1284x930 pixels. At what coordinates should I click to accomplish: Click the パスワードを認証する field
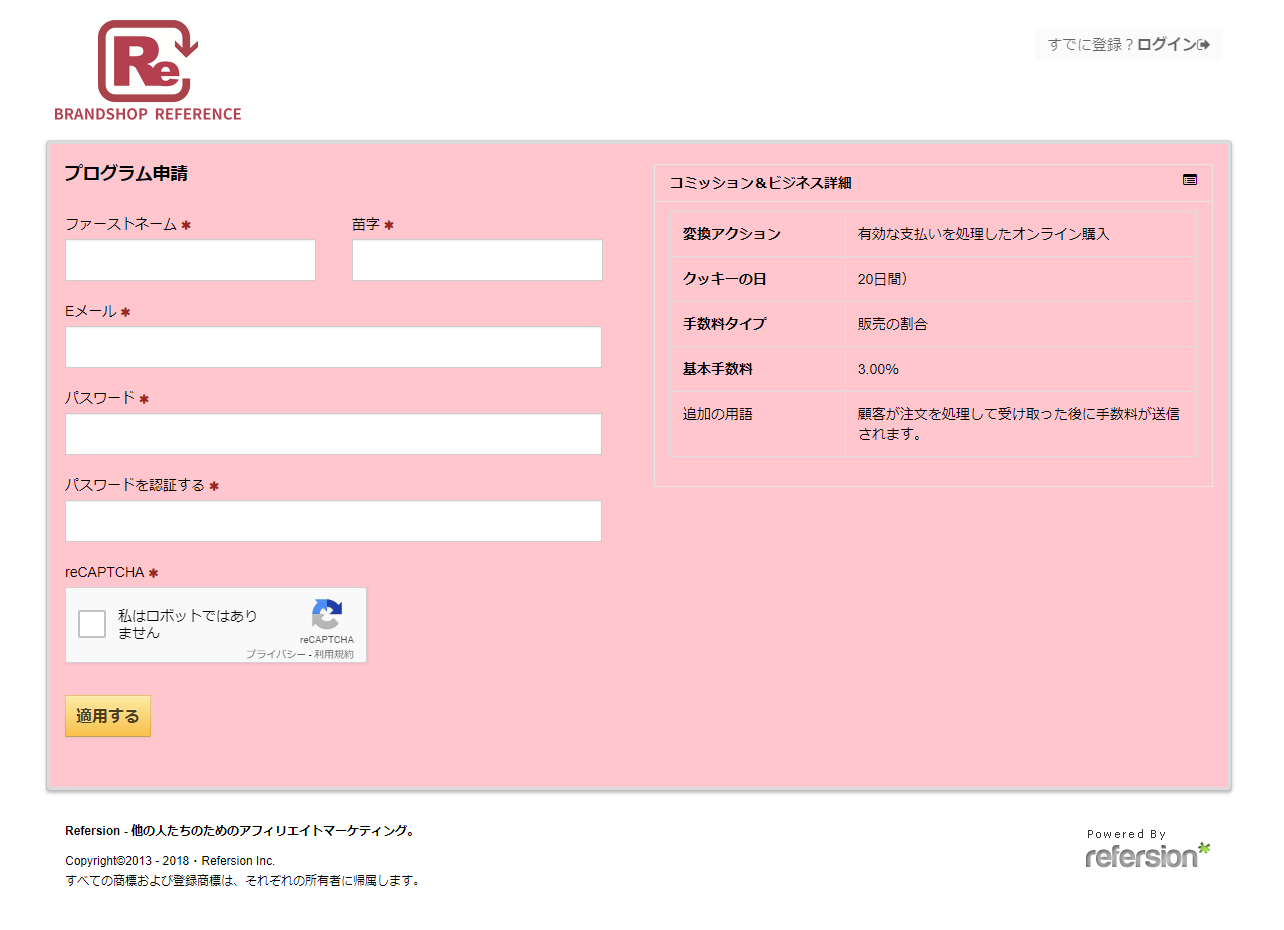click(x=333, y=521)
